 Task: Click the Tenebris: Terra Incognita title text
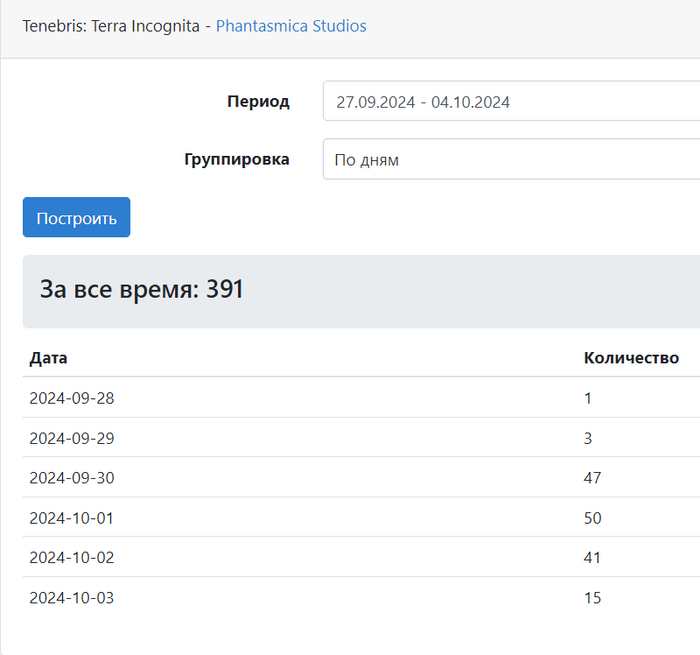tap(110, 26)
